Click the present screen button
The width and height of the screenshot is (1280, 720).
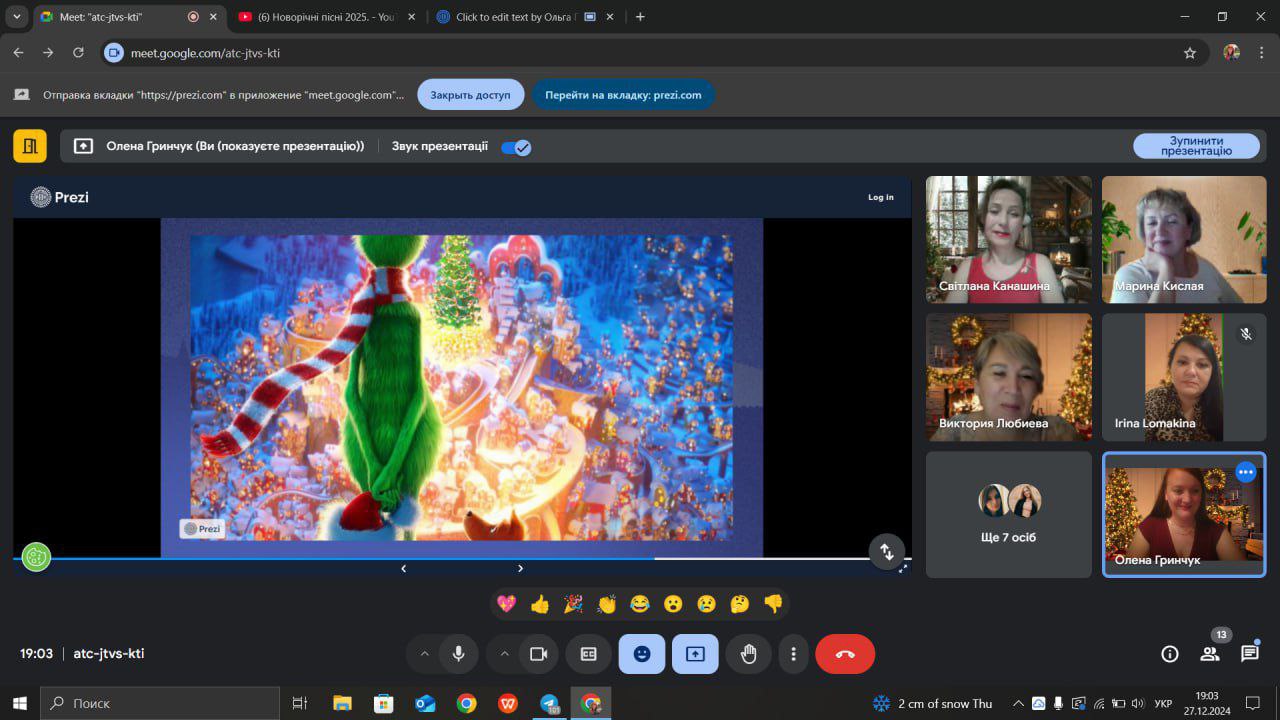click(x=695, y=654)
